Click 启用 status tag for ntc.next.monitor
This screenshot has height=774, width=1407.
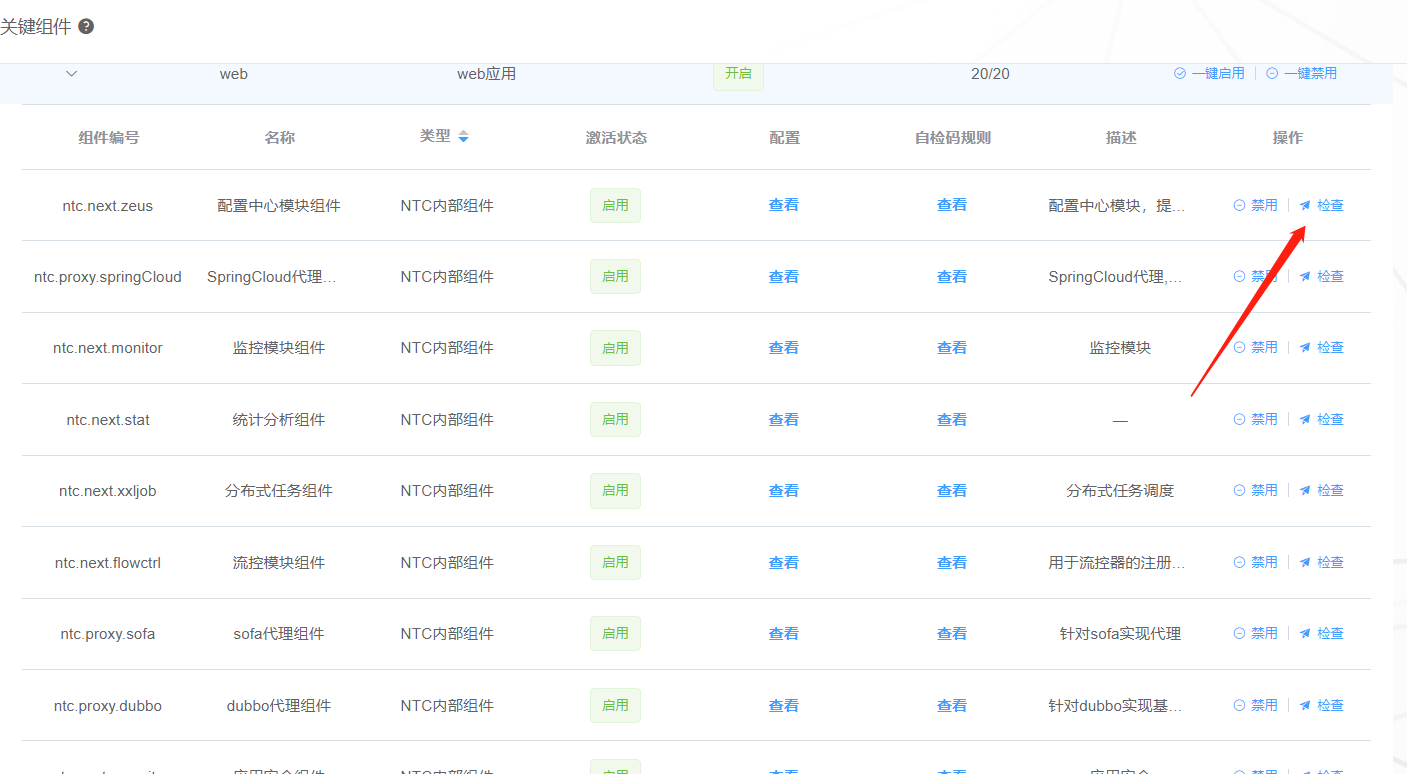click(615, 347)
